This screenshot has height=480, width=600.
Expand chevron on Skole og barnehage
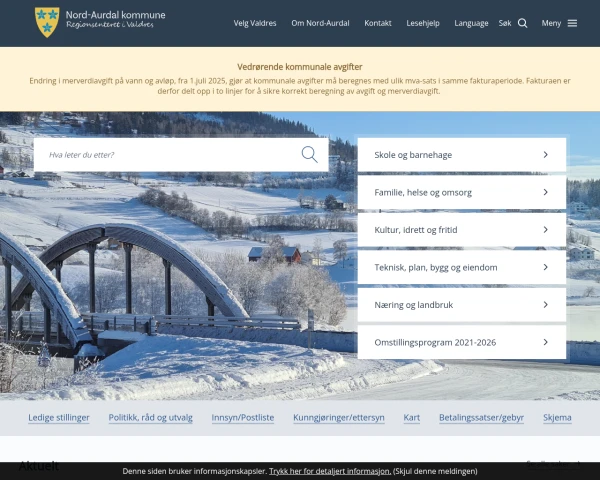(546, 155)
